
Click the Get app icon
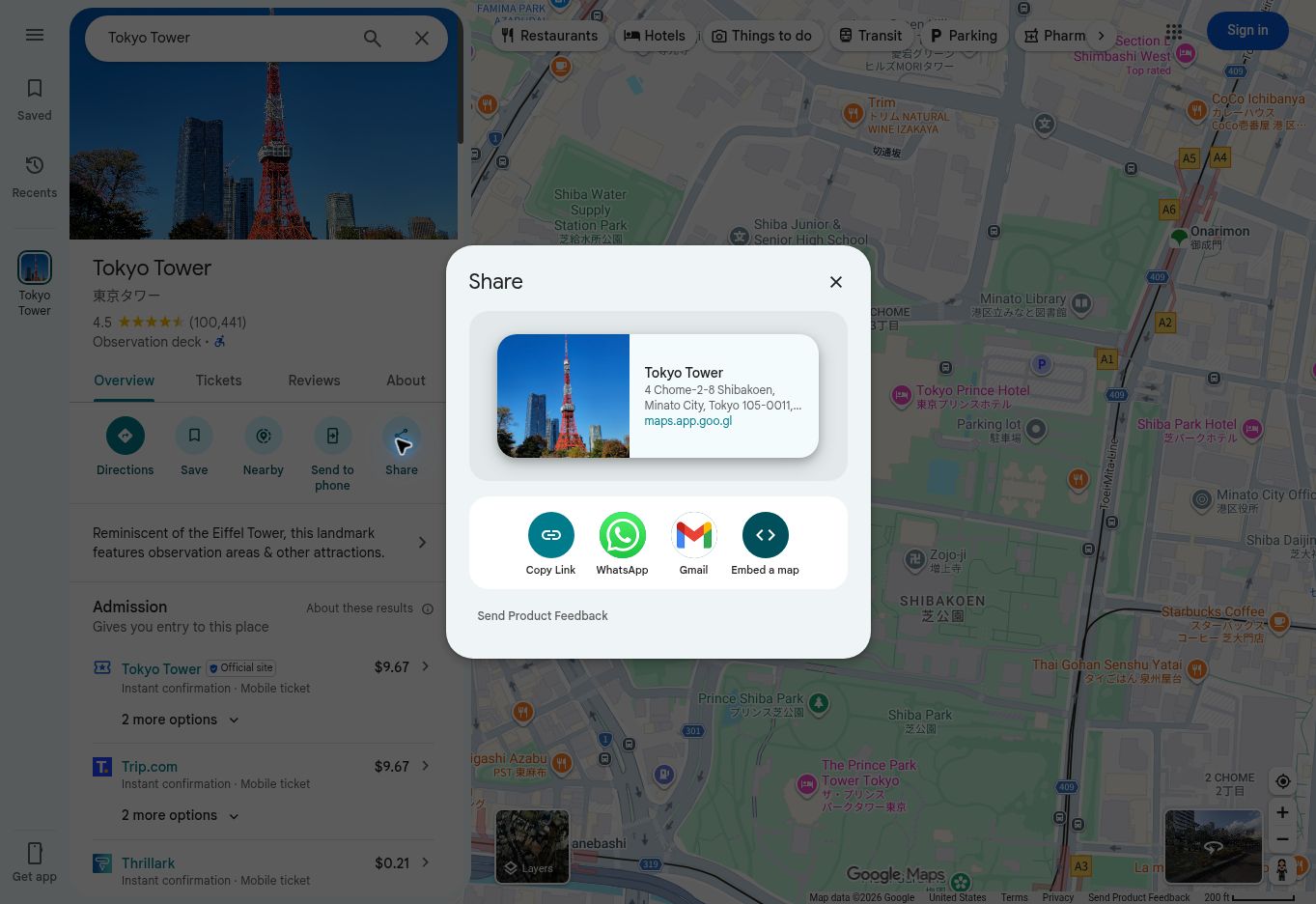pos(35,854)
